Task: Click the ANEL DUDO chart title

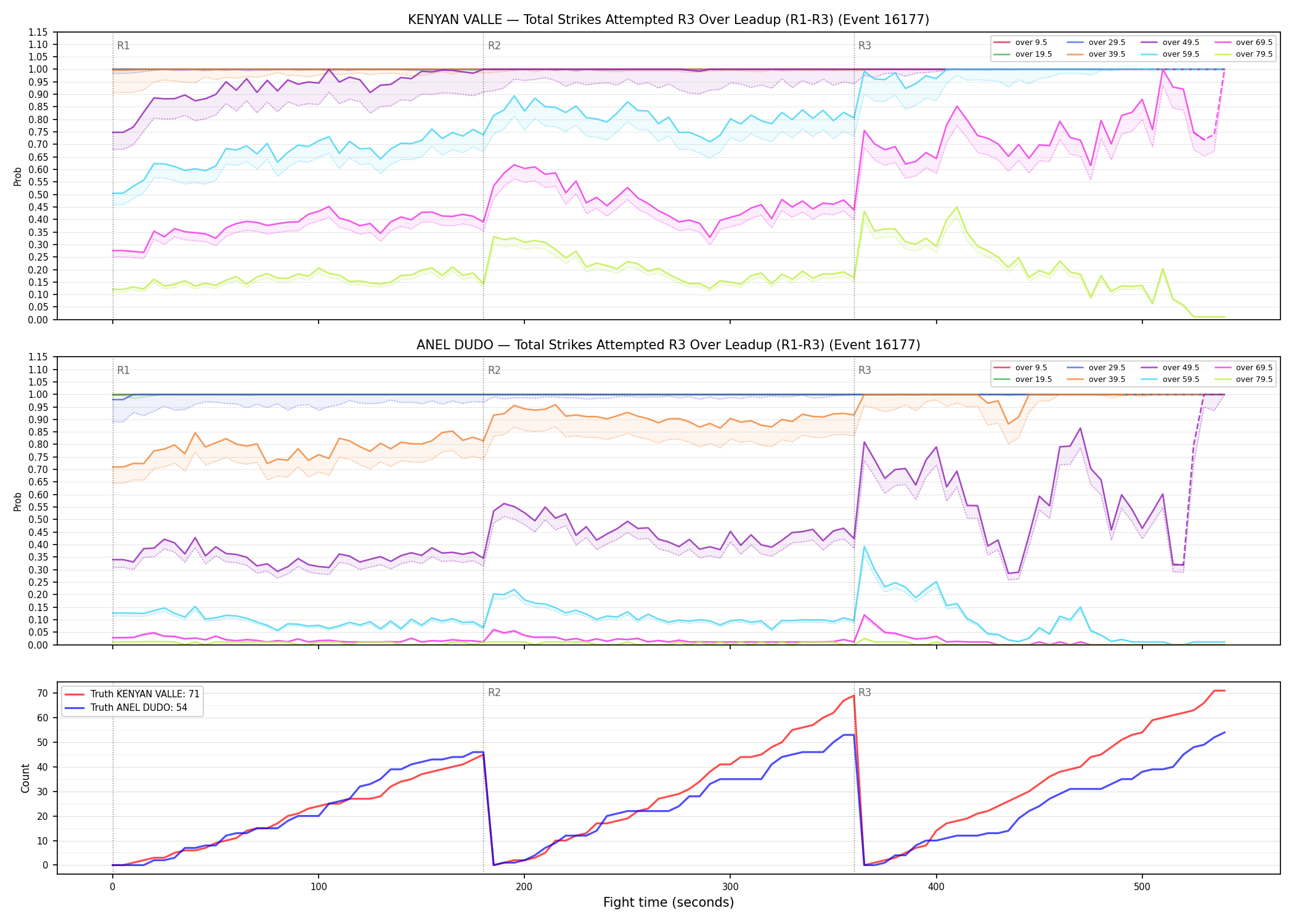Action: (x=669, y=345)
